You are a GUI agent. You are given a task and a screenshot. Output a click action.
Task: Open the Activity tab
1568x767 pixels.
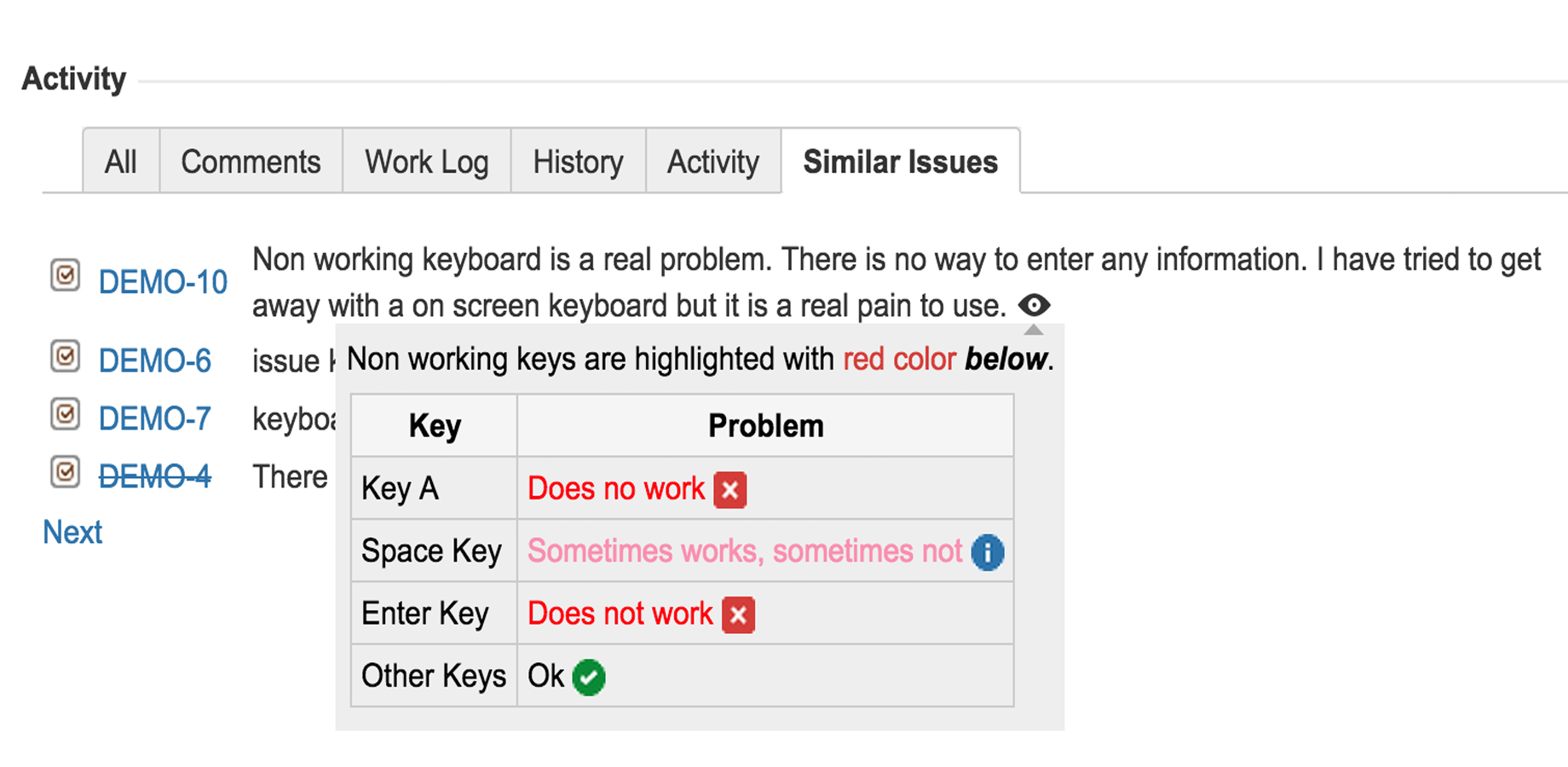(x=713, y=162)
